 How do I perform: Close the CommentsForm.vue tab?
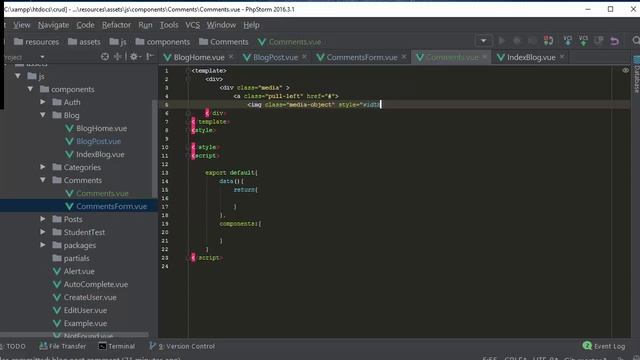[404, 57]
